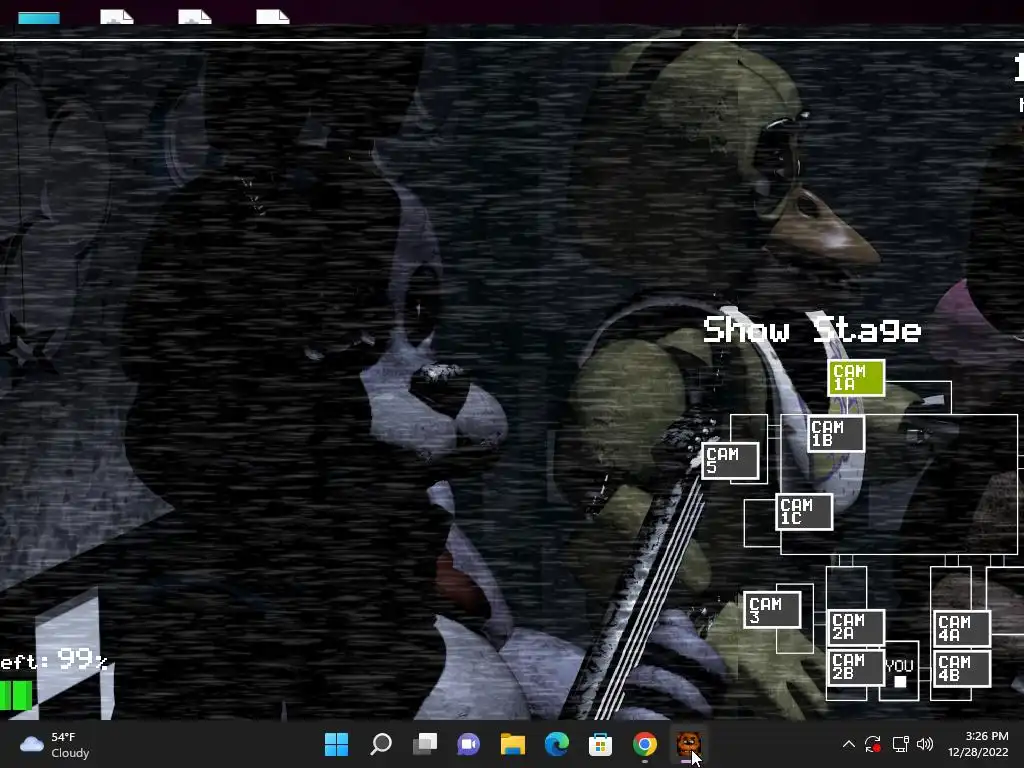This screenshot has height=768, width=1024.
Task: Open the Chat app on taskbar
Action: (x=469, y=744)
